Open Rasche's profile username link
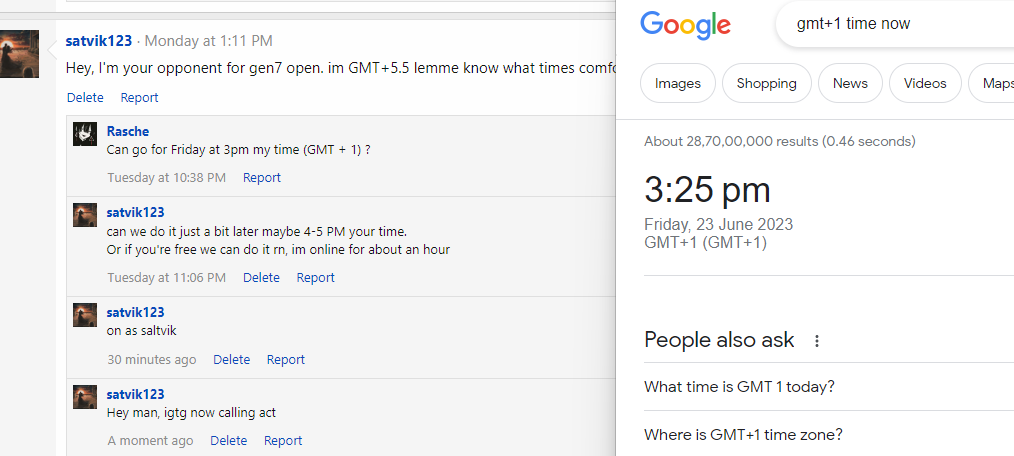The image size is (1014, 456). 128,132
